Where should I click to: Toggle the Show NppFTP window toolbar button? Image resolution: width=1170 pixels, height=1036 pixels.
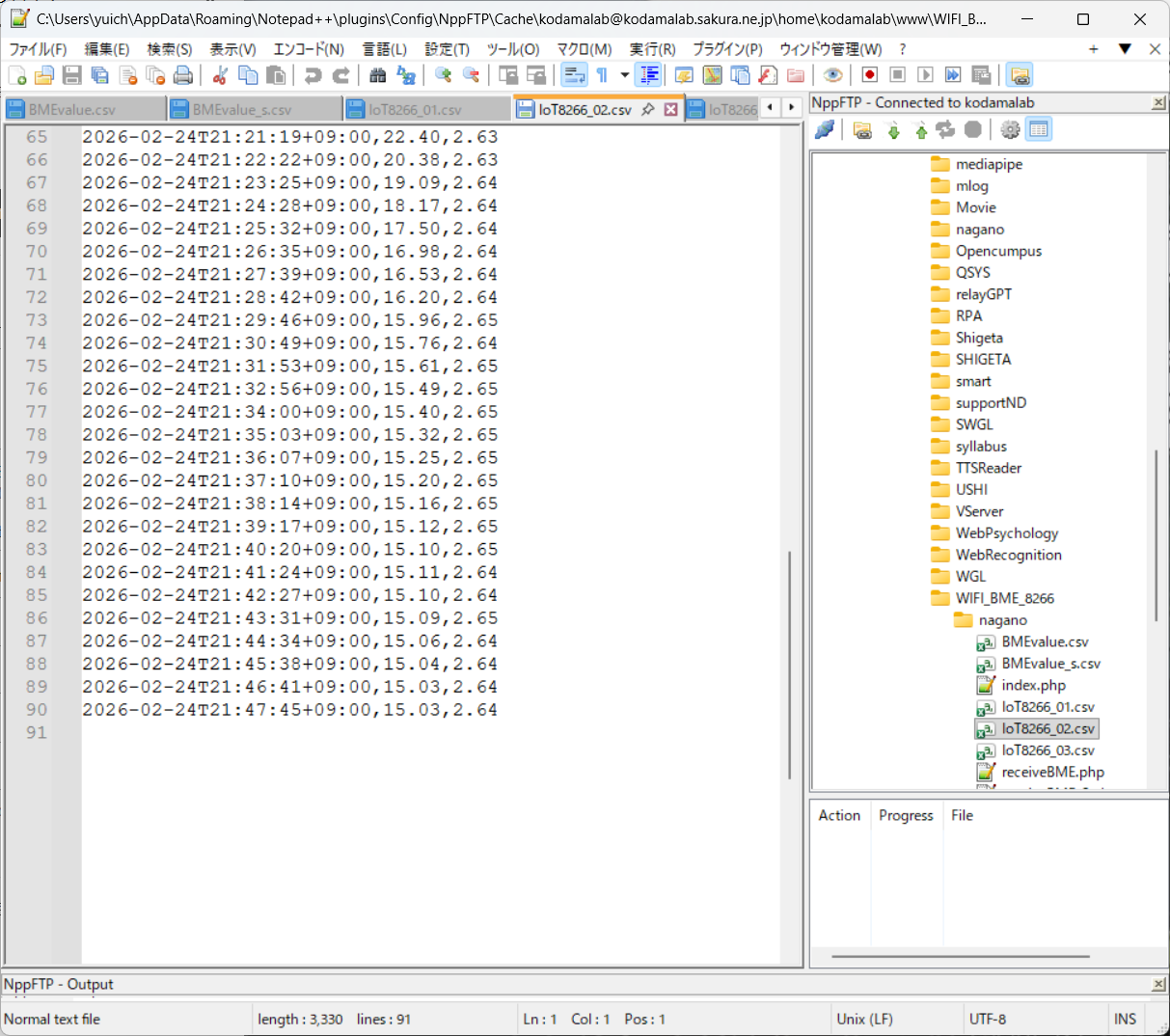tap(1020, 75)
